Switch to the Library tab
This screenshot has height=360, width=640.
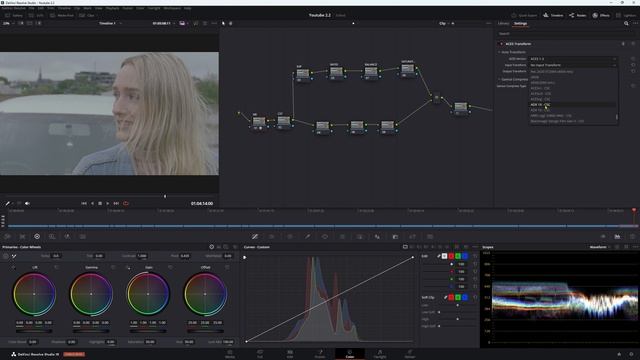coord(503,23)
